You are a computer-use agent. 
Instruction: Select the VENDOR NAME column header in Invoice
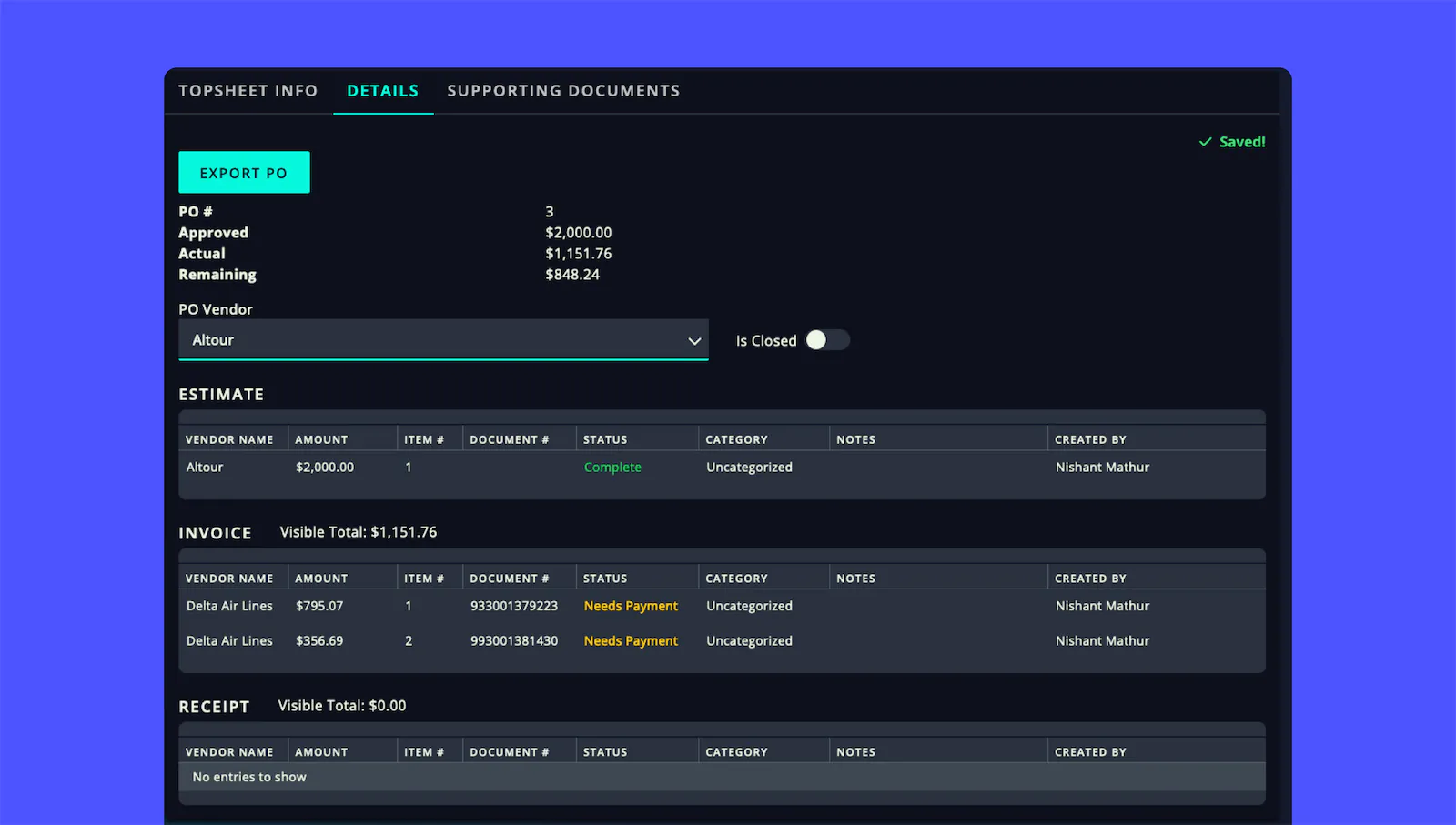point(230,578)
